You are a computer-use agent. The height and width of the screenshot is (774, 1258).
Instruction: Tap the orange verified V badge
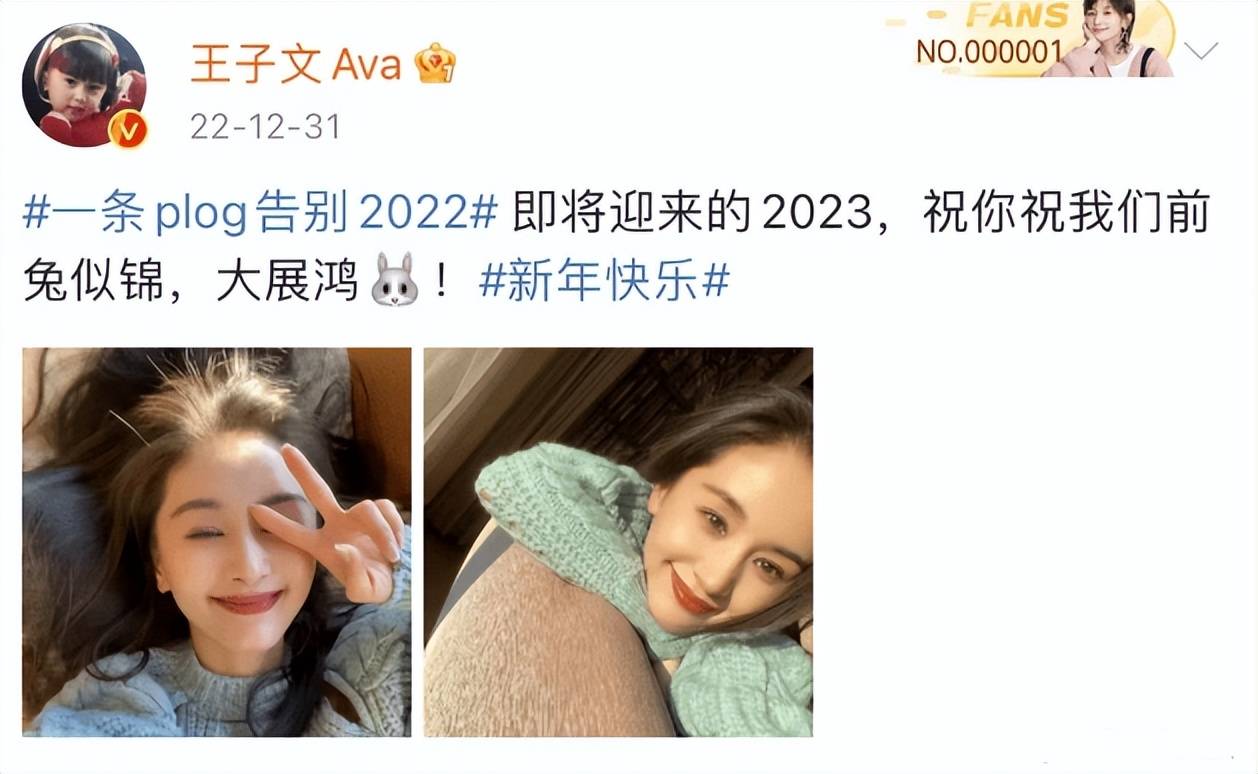(x=128, y=130)
